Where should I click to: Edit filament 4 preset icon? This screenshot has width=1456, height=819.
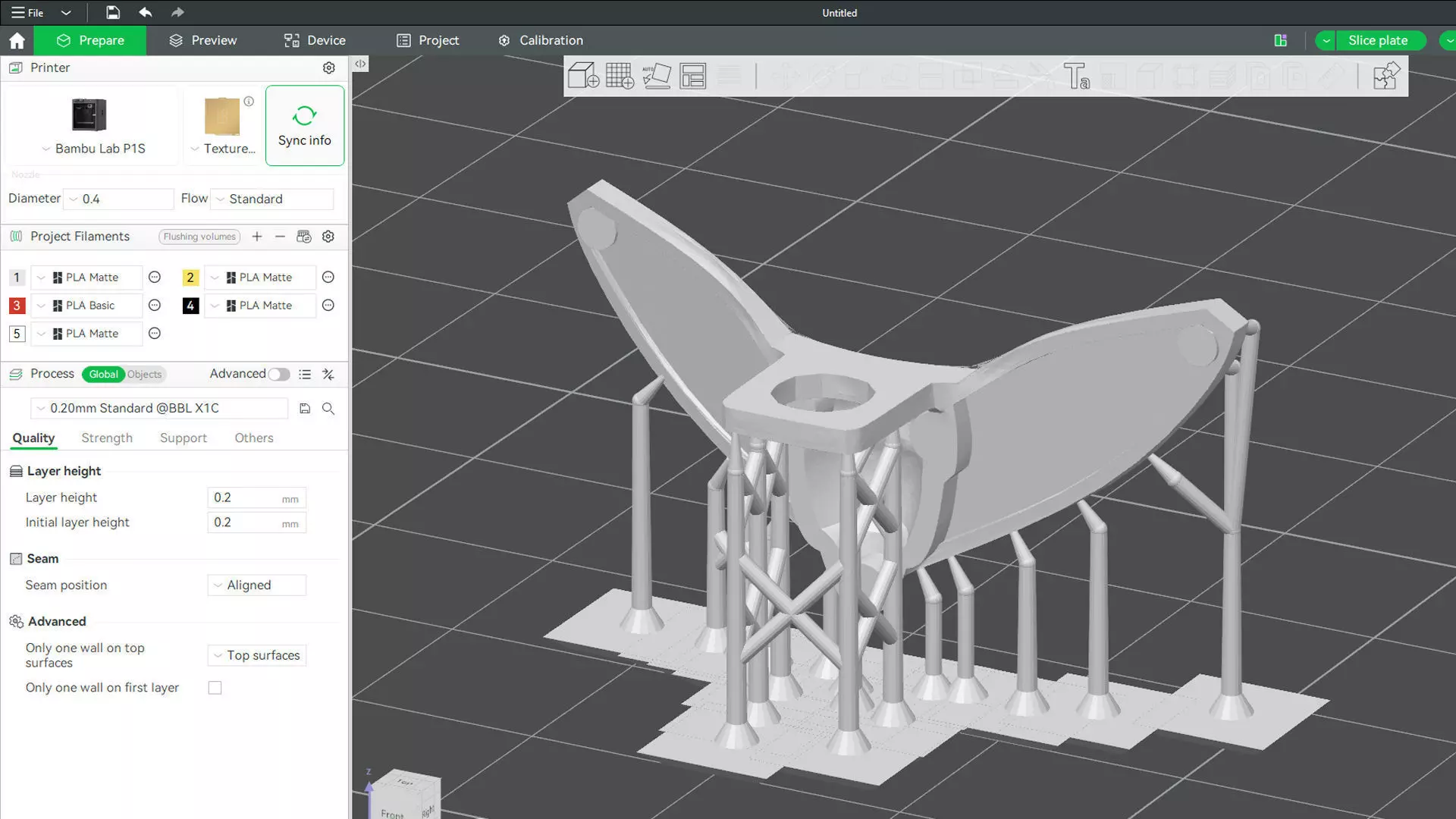click(x=328, y=306)
